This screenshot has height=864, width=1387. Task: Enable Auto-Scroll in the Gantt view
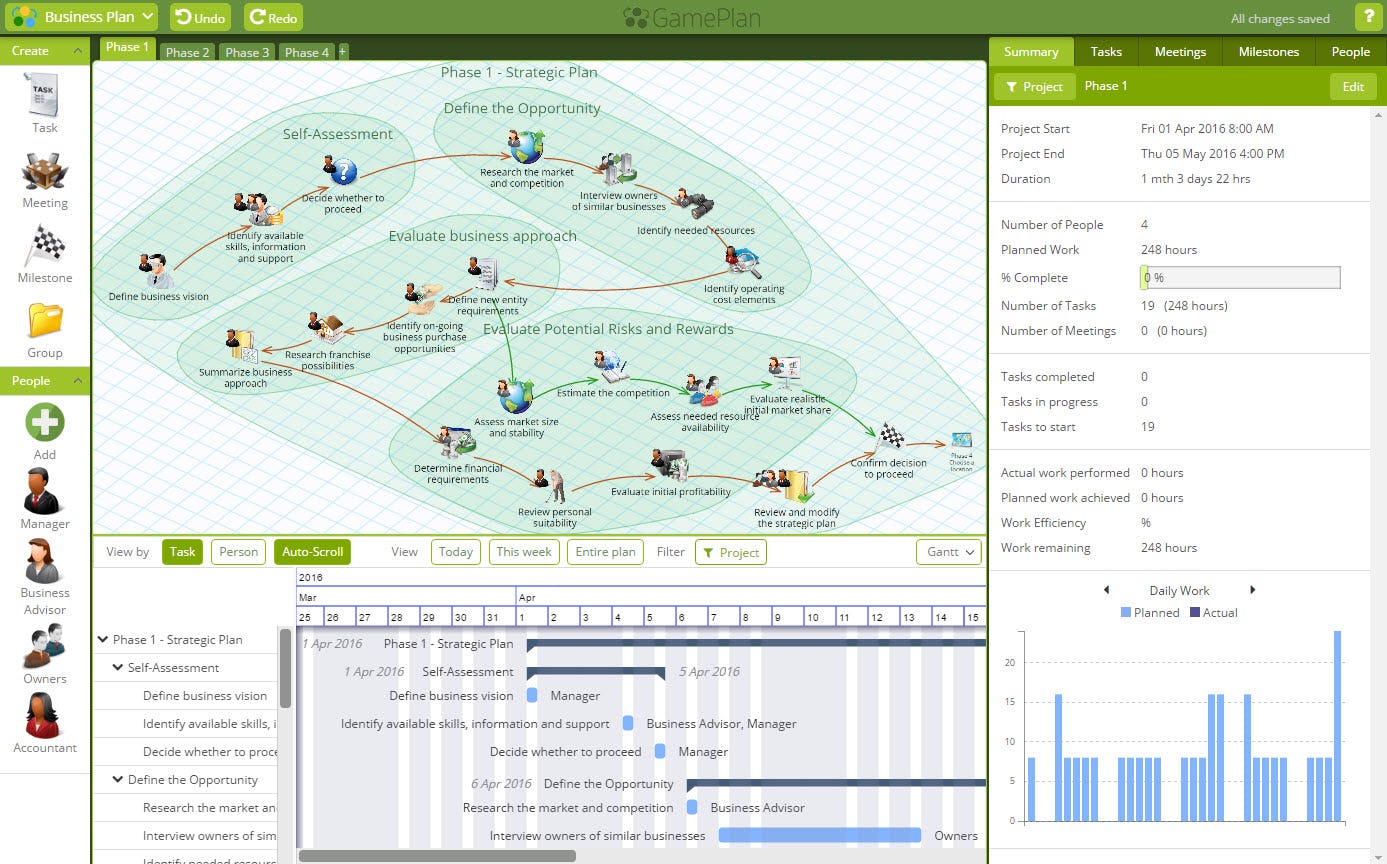(x=312, y=551)
